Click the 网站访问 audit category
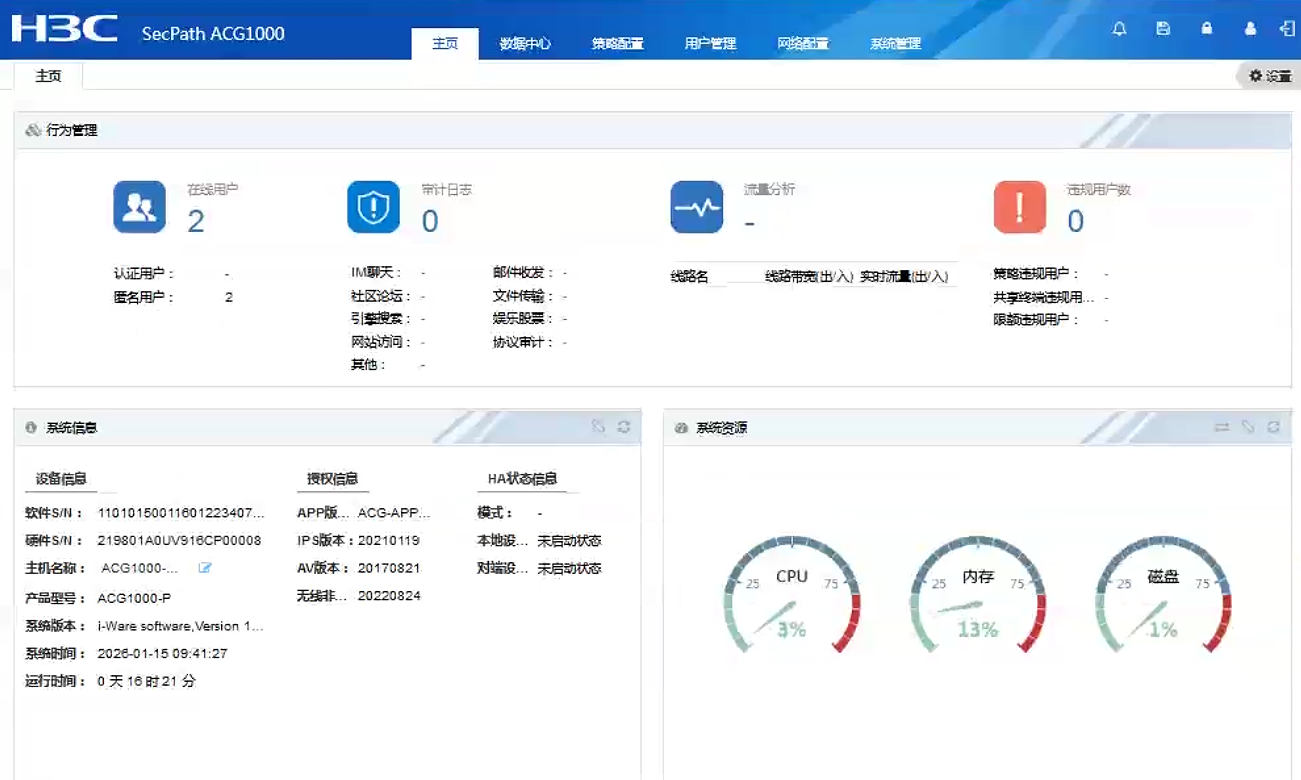Screen dimensions: 1301x780 pos(381,342)
